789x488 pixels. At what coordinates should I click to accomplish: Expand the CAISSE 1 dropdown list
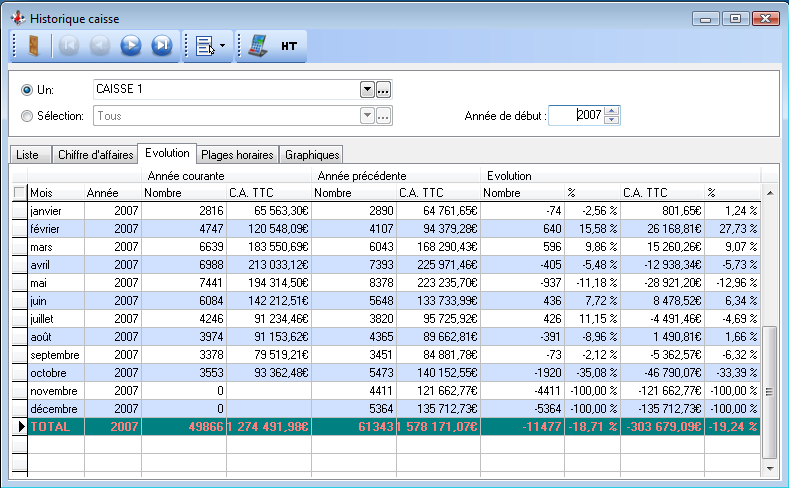point(367,90)
